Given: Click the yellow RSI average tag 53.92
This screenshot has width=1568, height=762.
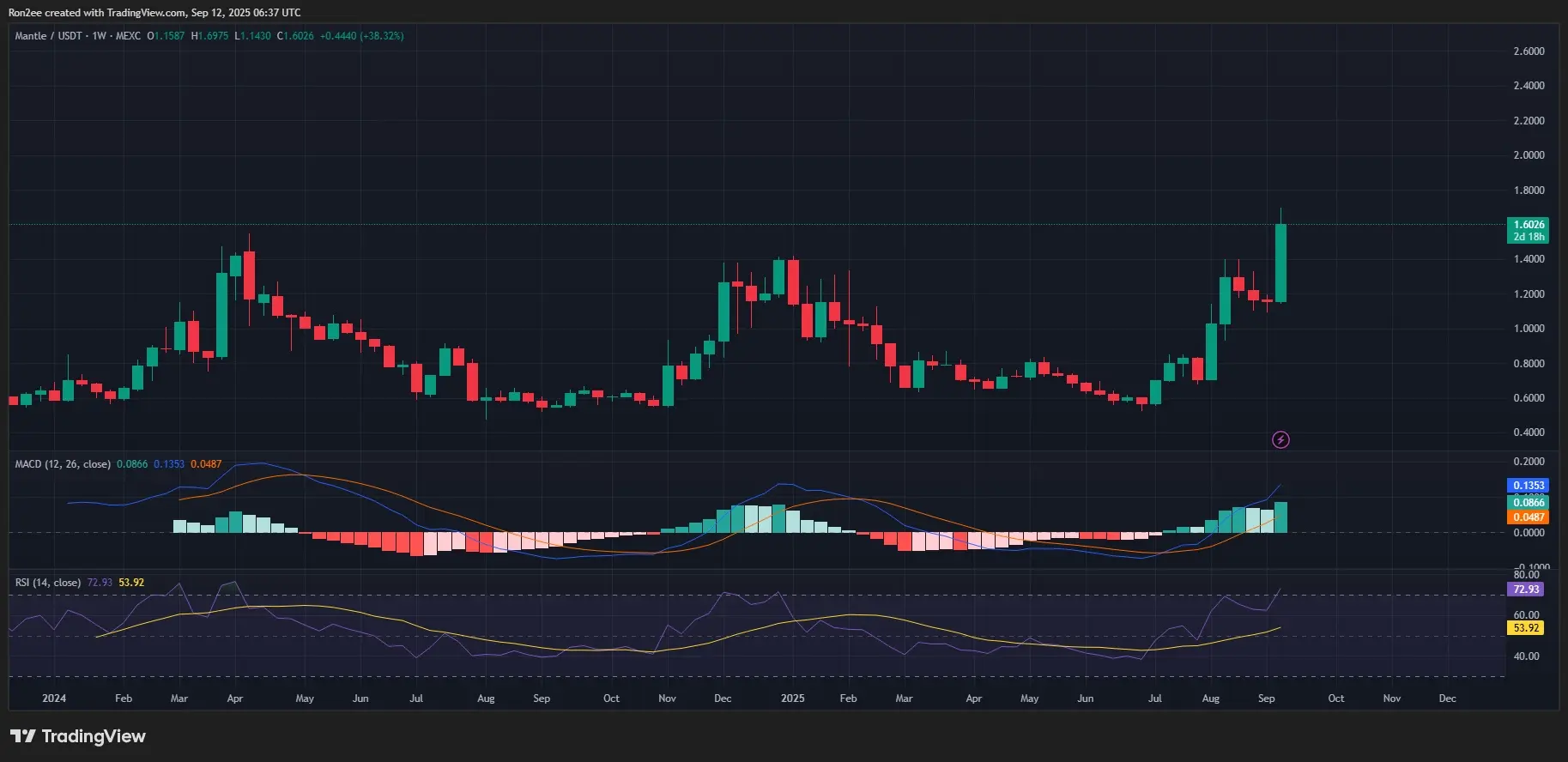Looking at the screenshot, I should tap(1526, 628).
